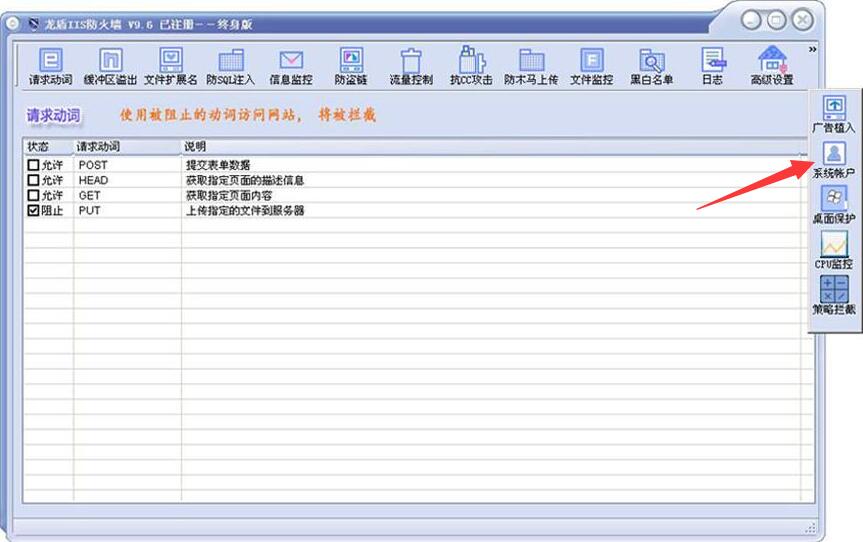Open the 抗CC攻击 toolbar icon

click(471, 67)
